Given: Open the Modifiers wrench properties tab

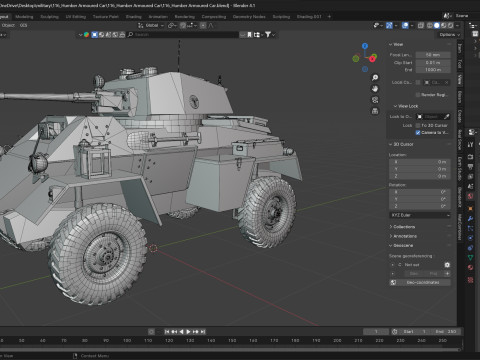Looking at the screenshot, I should point(470,219).
